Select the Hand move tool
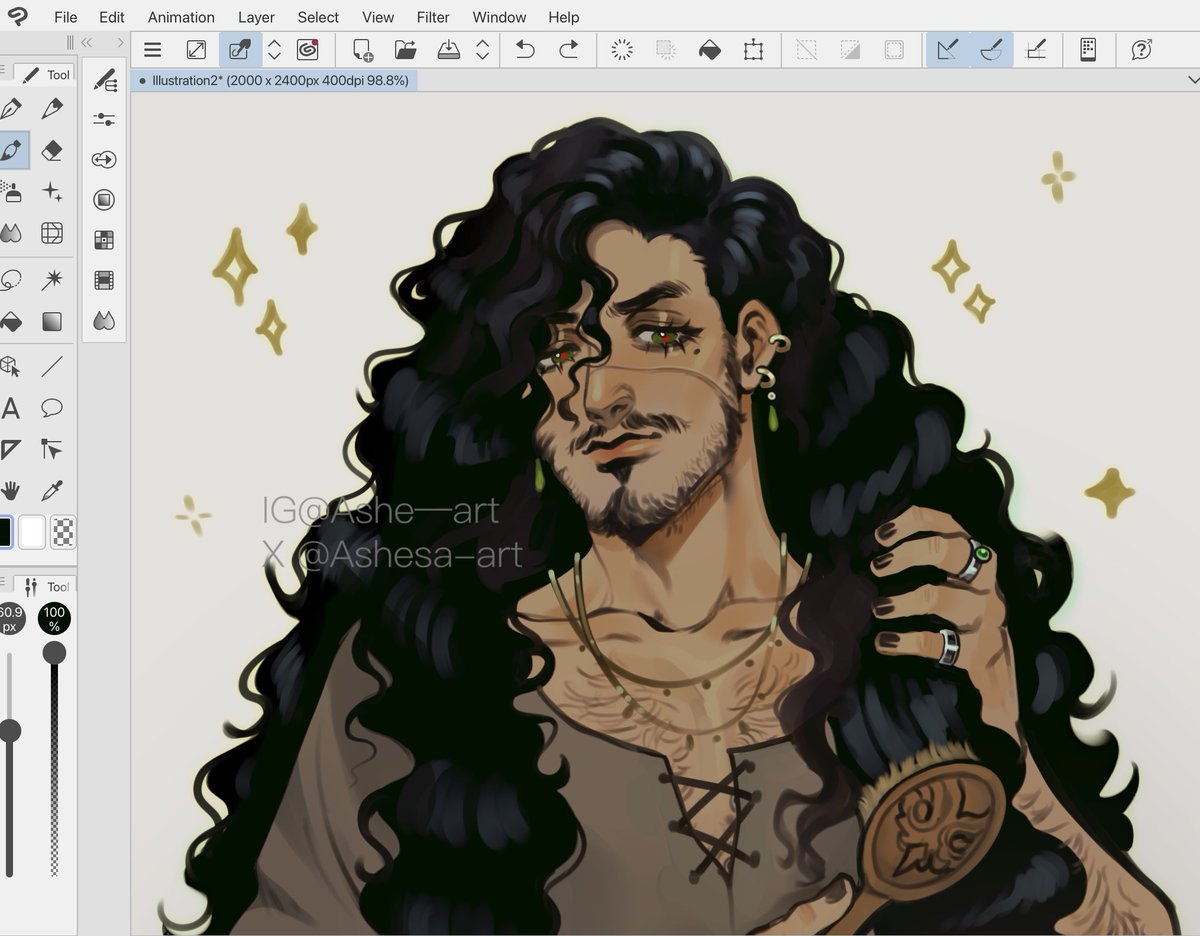 pos(10,490)
